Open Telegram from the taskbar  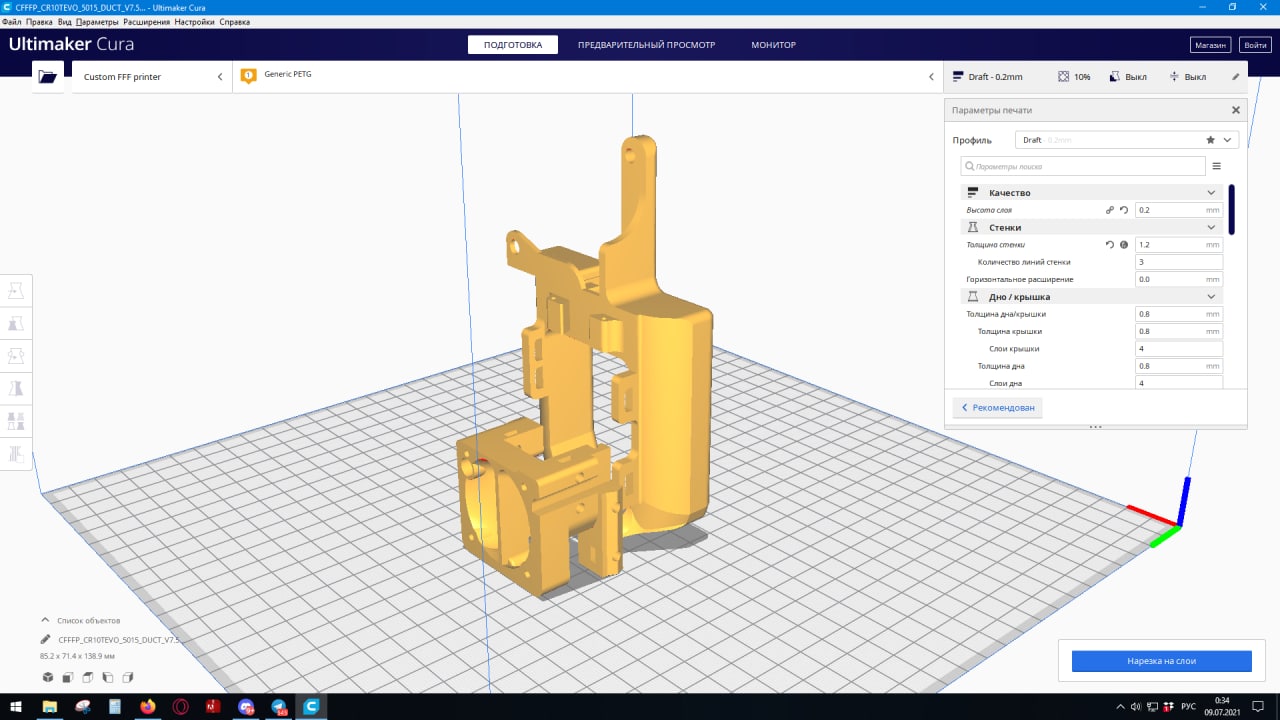click(279, 706)
